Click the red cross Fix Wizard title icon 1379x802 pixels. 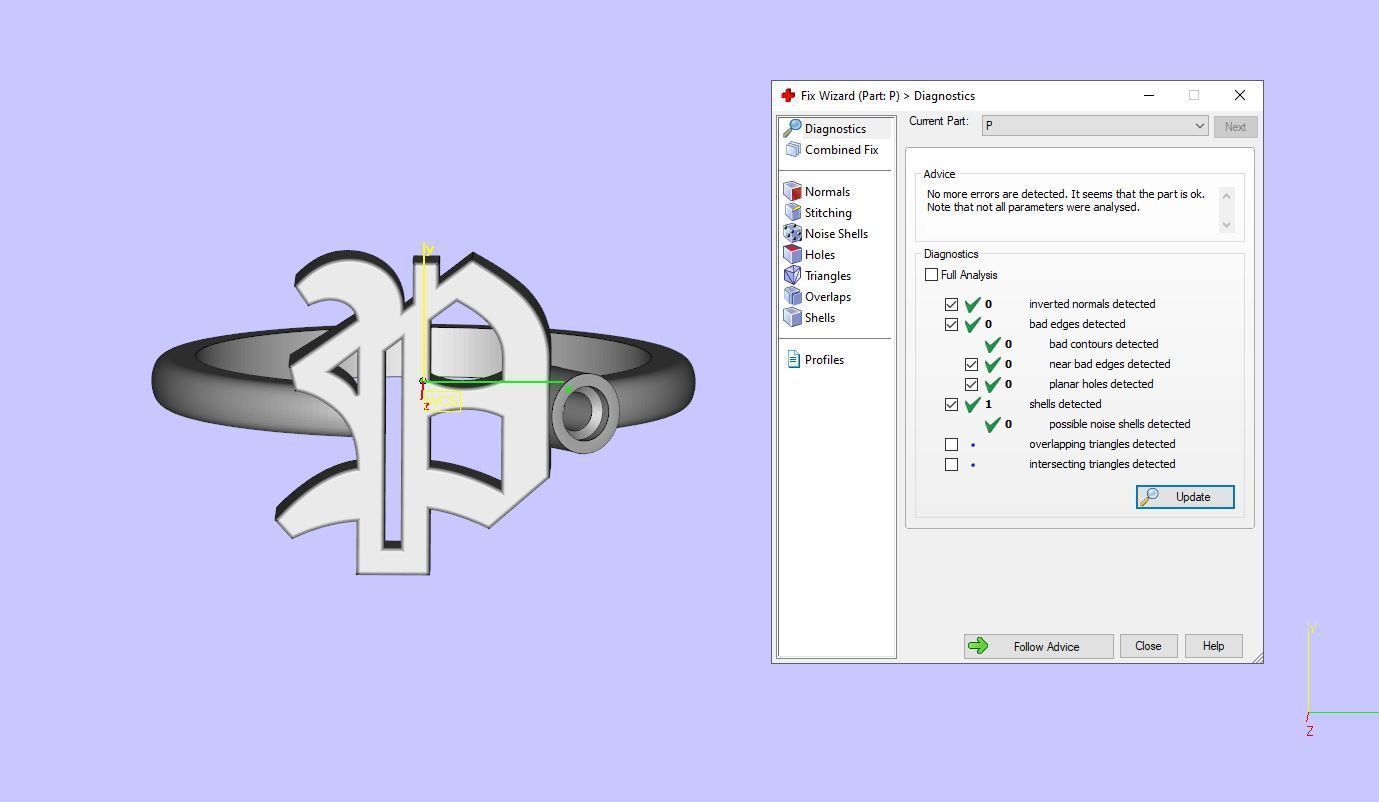pyautogui.click(x=788, y=95)
